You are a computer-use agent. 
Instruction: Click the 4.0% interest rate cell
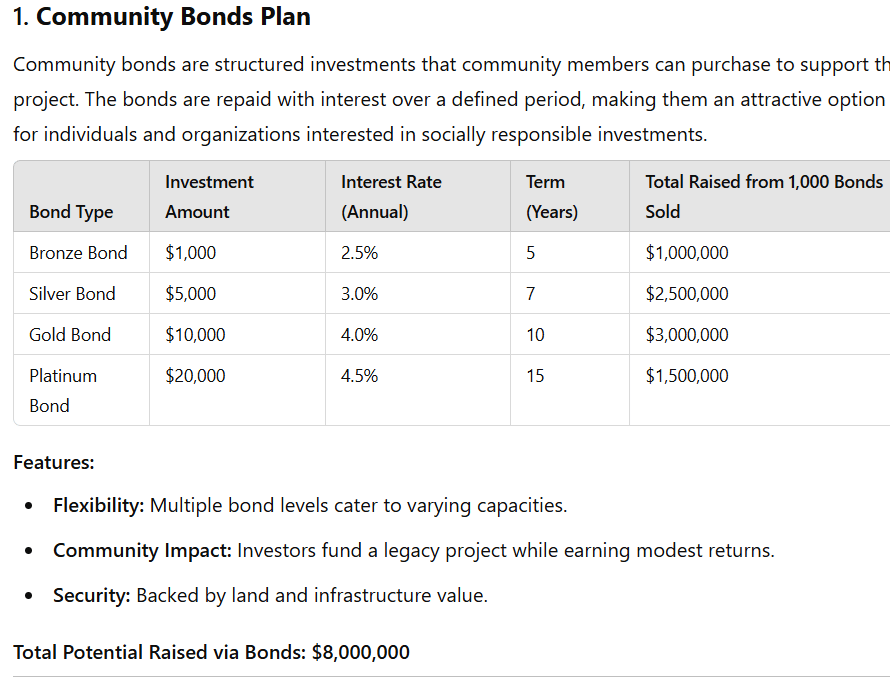359,335
